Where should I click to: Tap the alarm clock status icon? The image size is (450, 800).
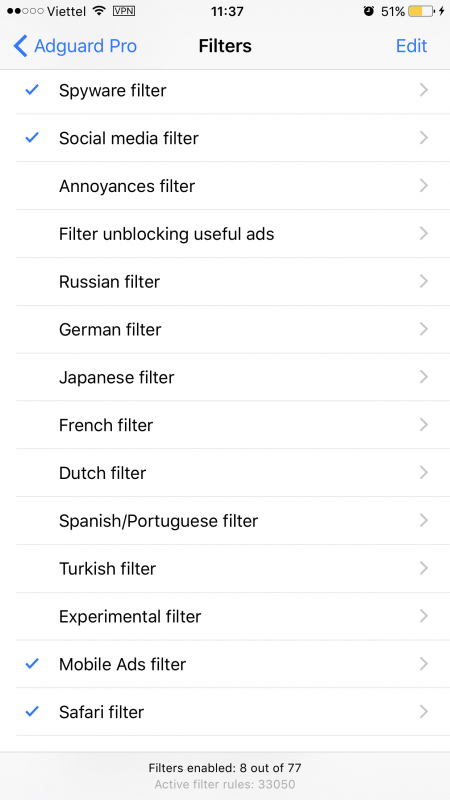[x=369, y=11]
